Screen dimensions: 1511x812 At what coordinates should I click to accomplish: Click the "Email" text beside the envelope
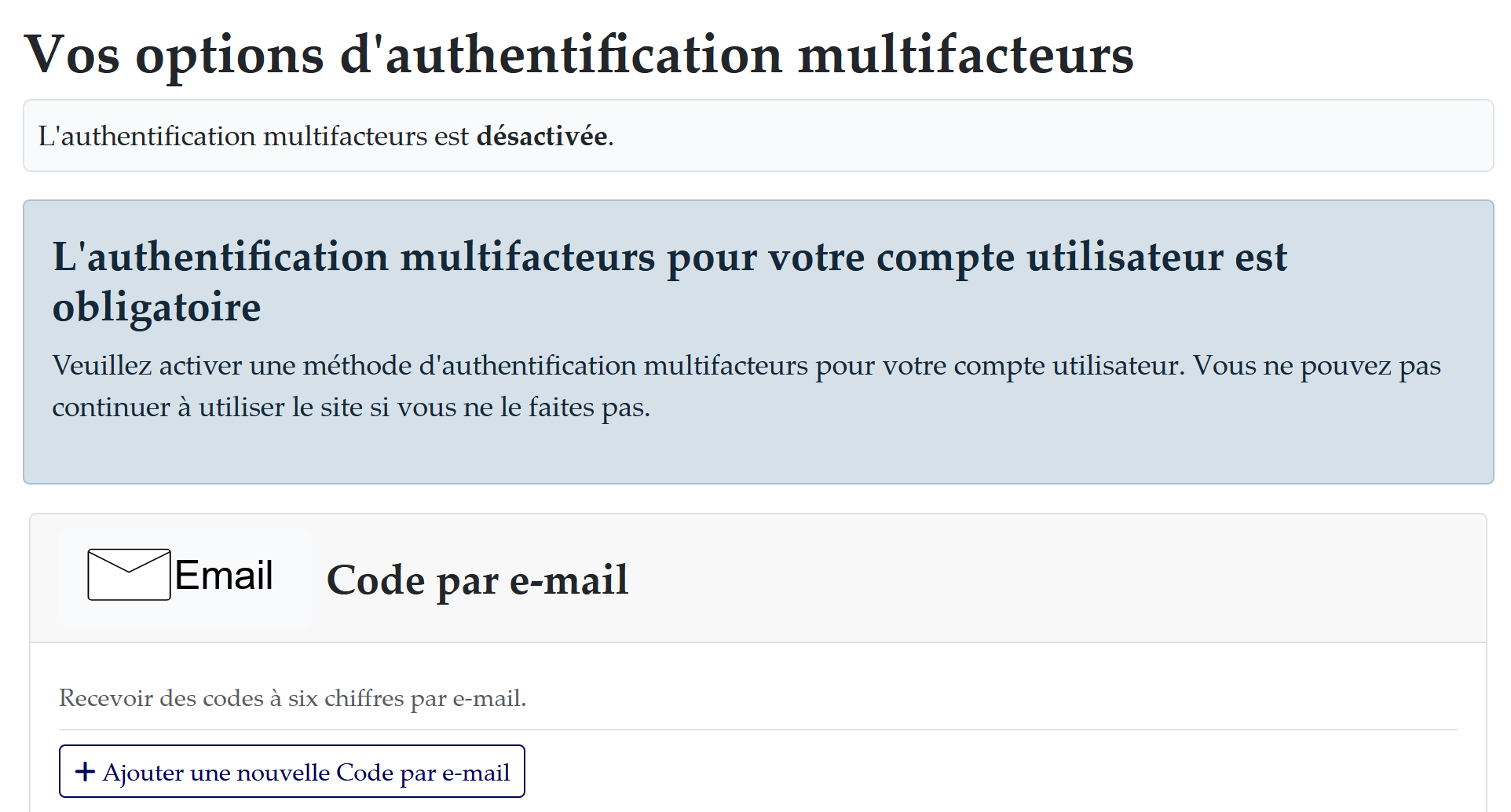pos(224,576)
